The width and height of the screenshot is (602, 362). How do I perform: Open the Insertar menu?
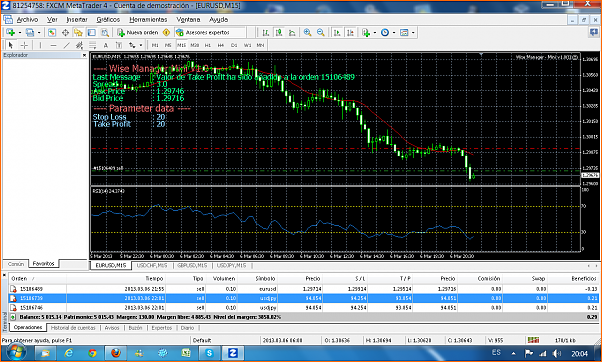pyautogui.click(x=77, y=20)
